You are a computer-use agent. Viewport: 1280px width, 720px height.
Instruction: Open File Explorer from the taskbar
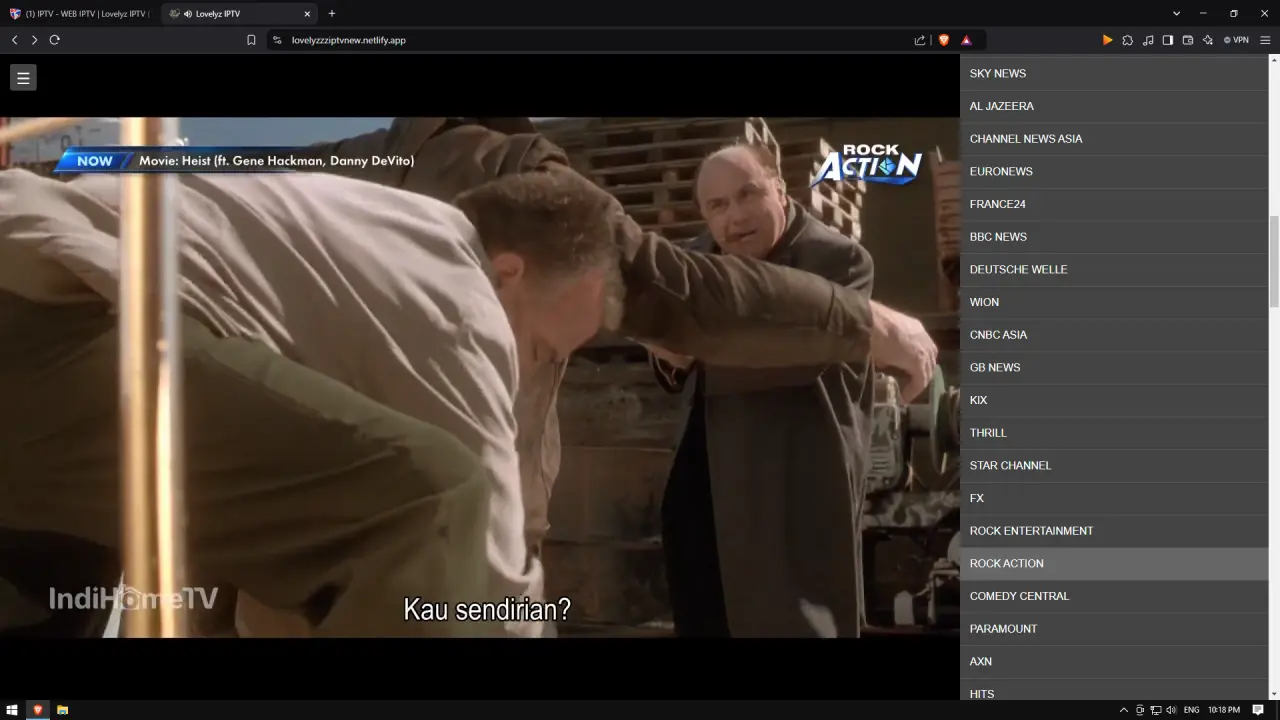click(62, 710)
